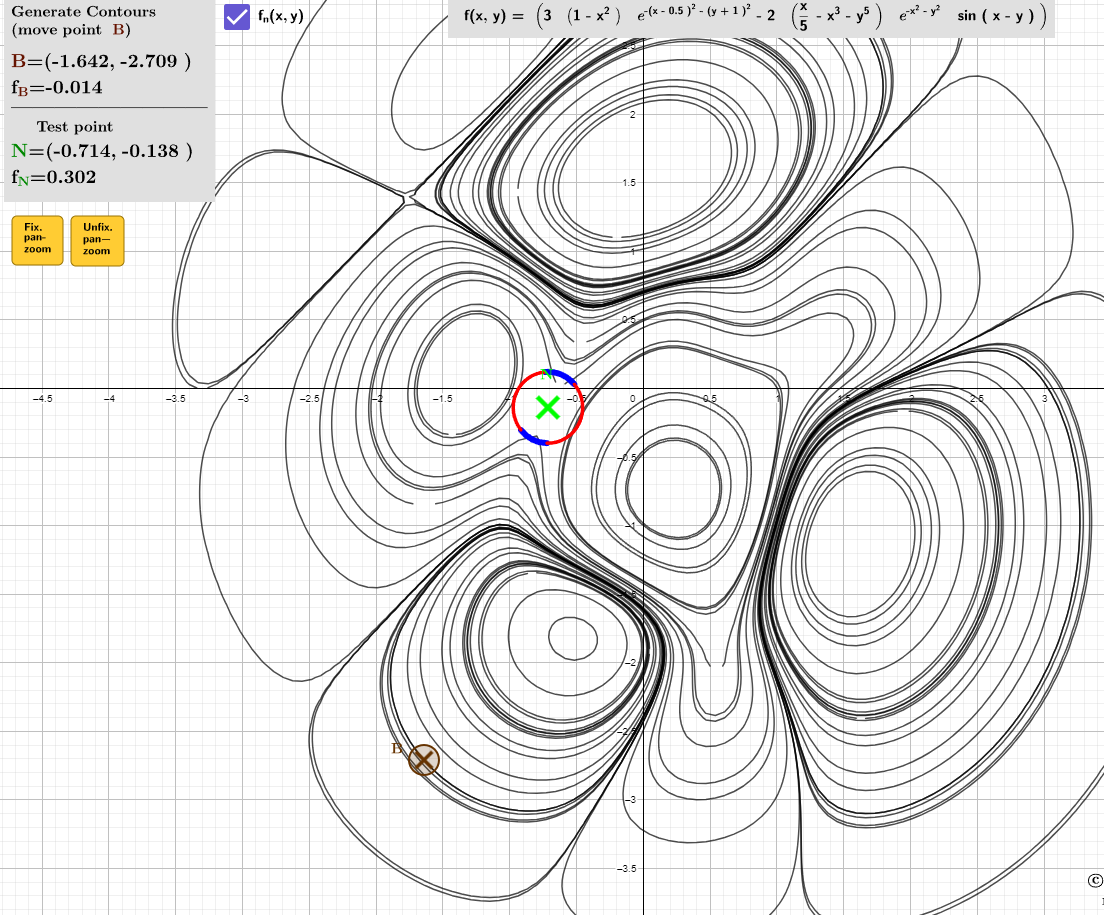Click the Fix. pan-zoom button
This screenshot has width=1104, height=915.
[37, 240]
